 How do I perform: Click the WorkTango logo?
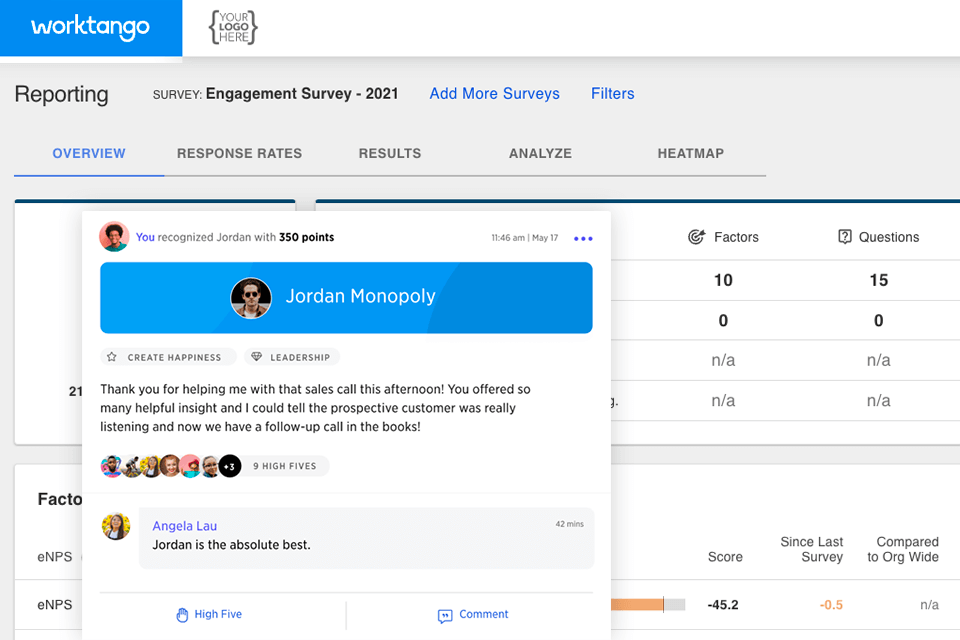tap(91, 27)
